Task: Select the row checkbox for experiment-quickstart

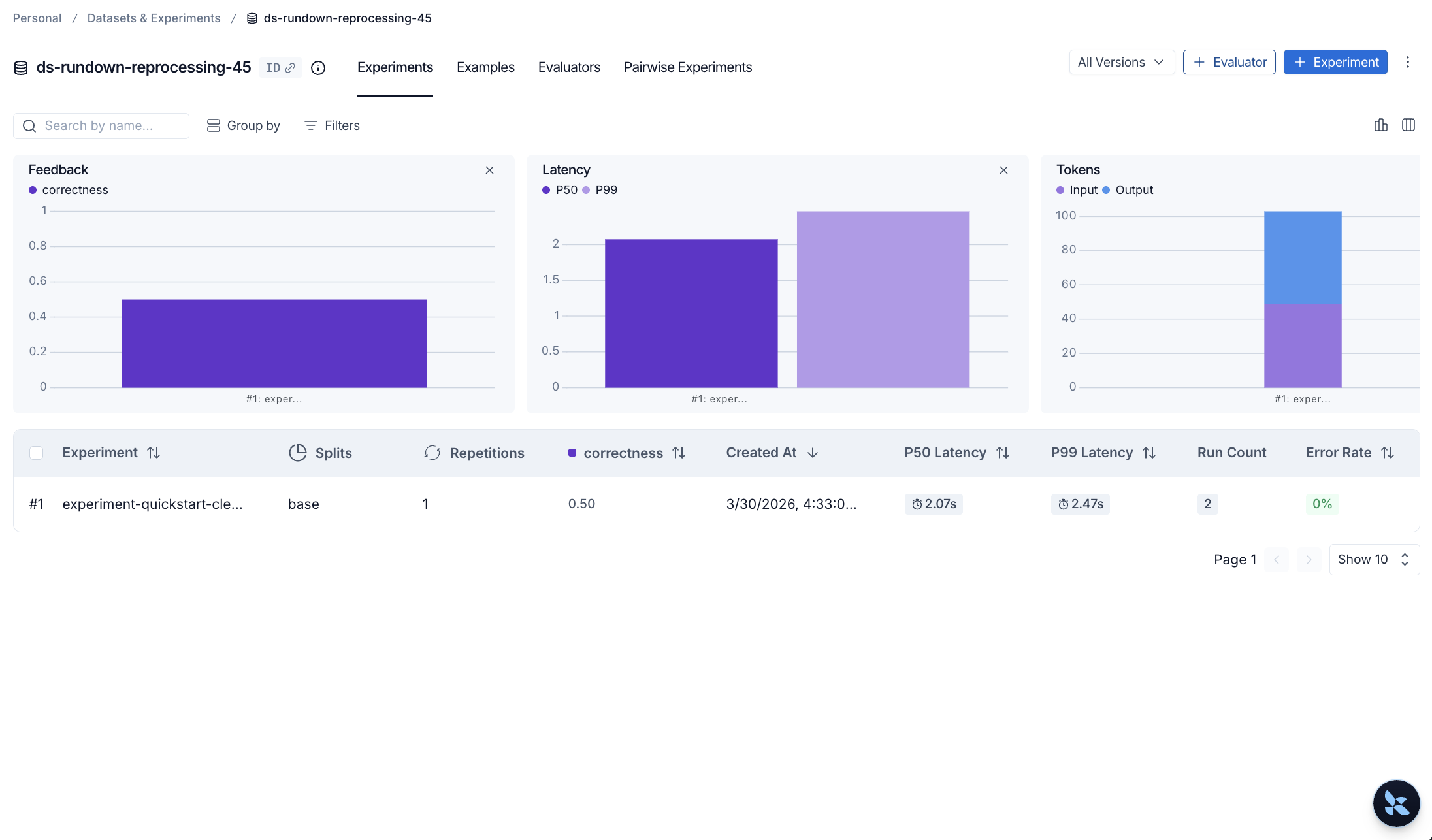Action: [x=37, y=504]
